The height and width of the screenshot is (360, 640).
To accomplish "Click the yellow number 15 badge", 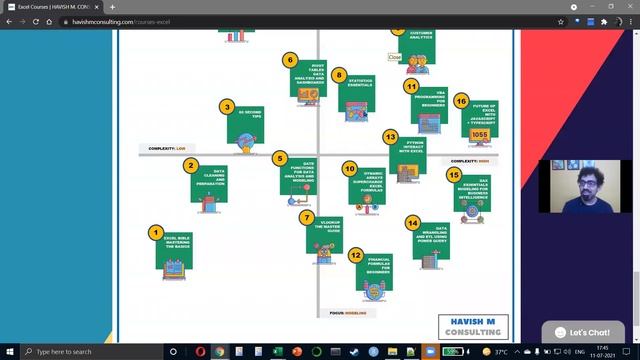I will [454, 175].
